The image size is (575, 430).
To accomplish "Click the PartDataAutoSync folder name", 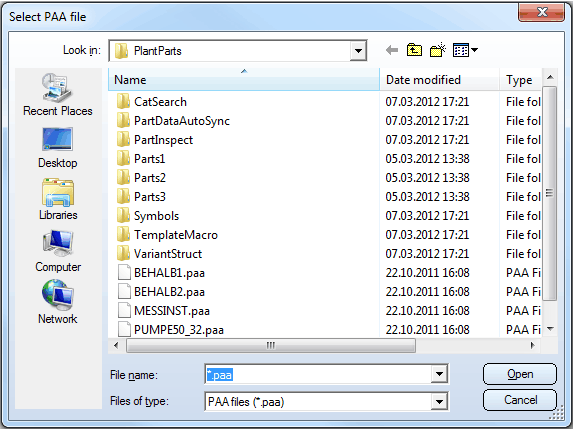I will point(182,121).
